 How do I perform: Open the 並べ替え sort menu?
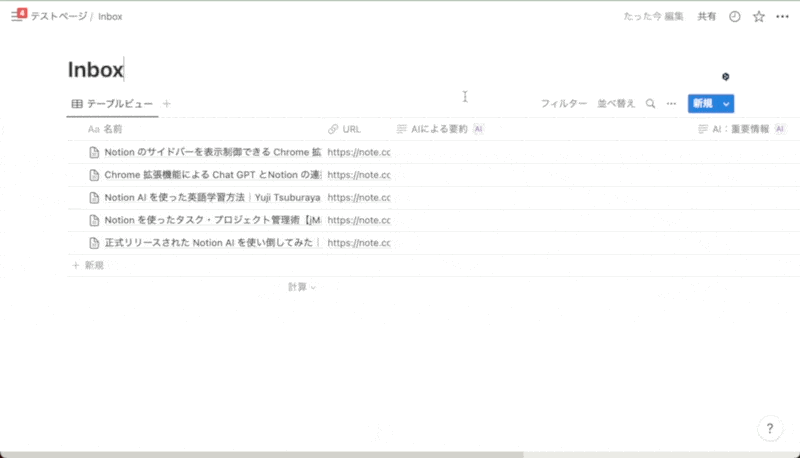click(616, 104)
